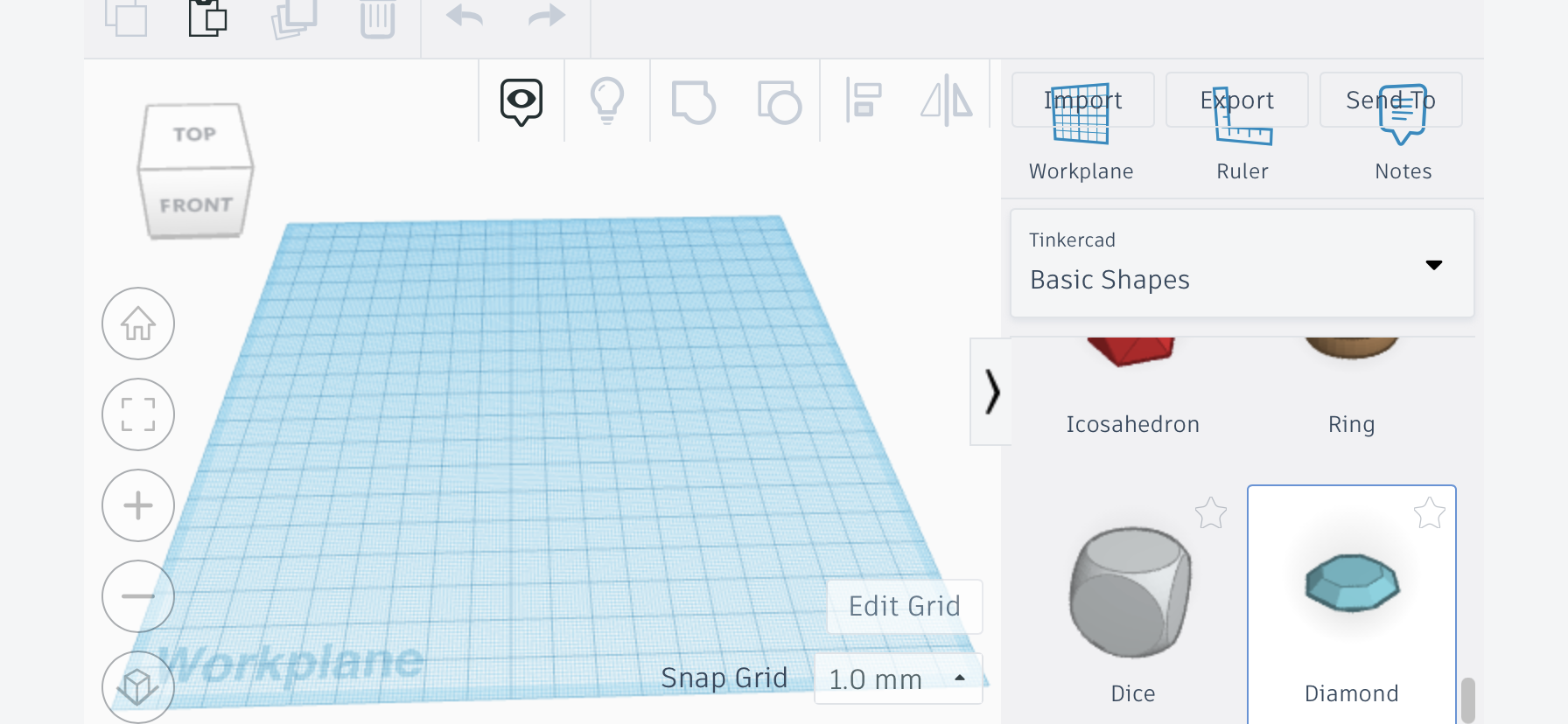Switch perspective with the cube view icon

(x=138, y=687)
